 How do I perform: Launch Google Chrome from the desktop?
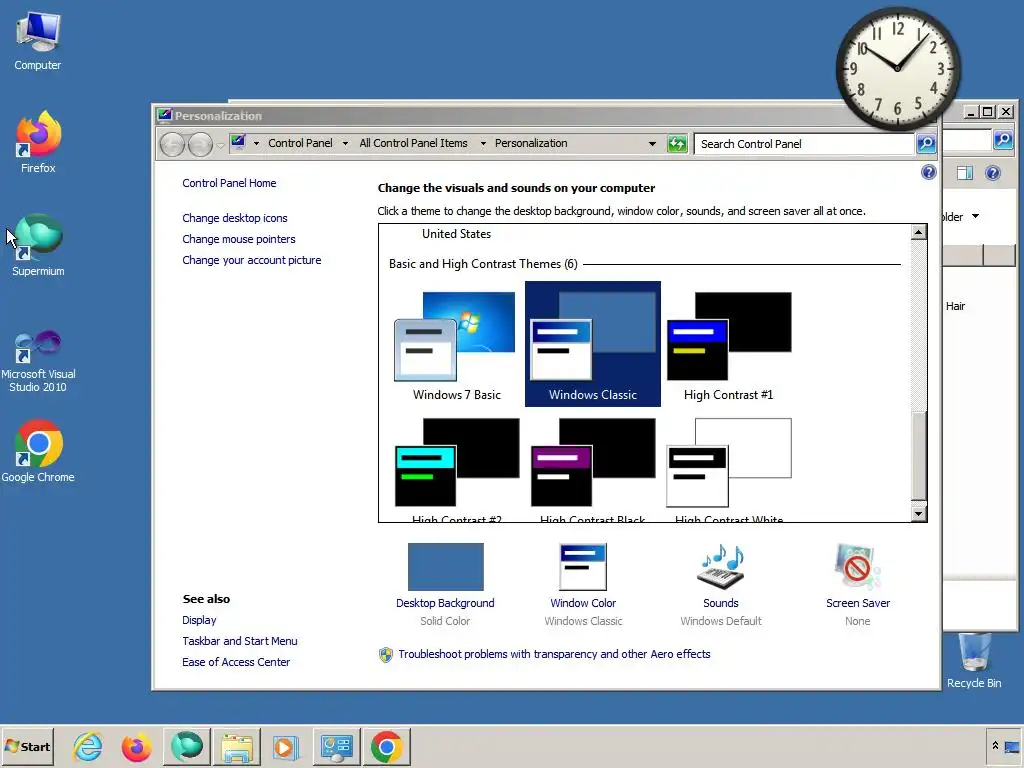point(38,452)
